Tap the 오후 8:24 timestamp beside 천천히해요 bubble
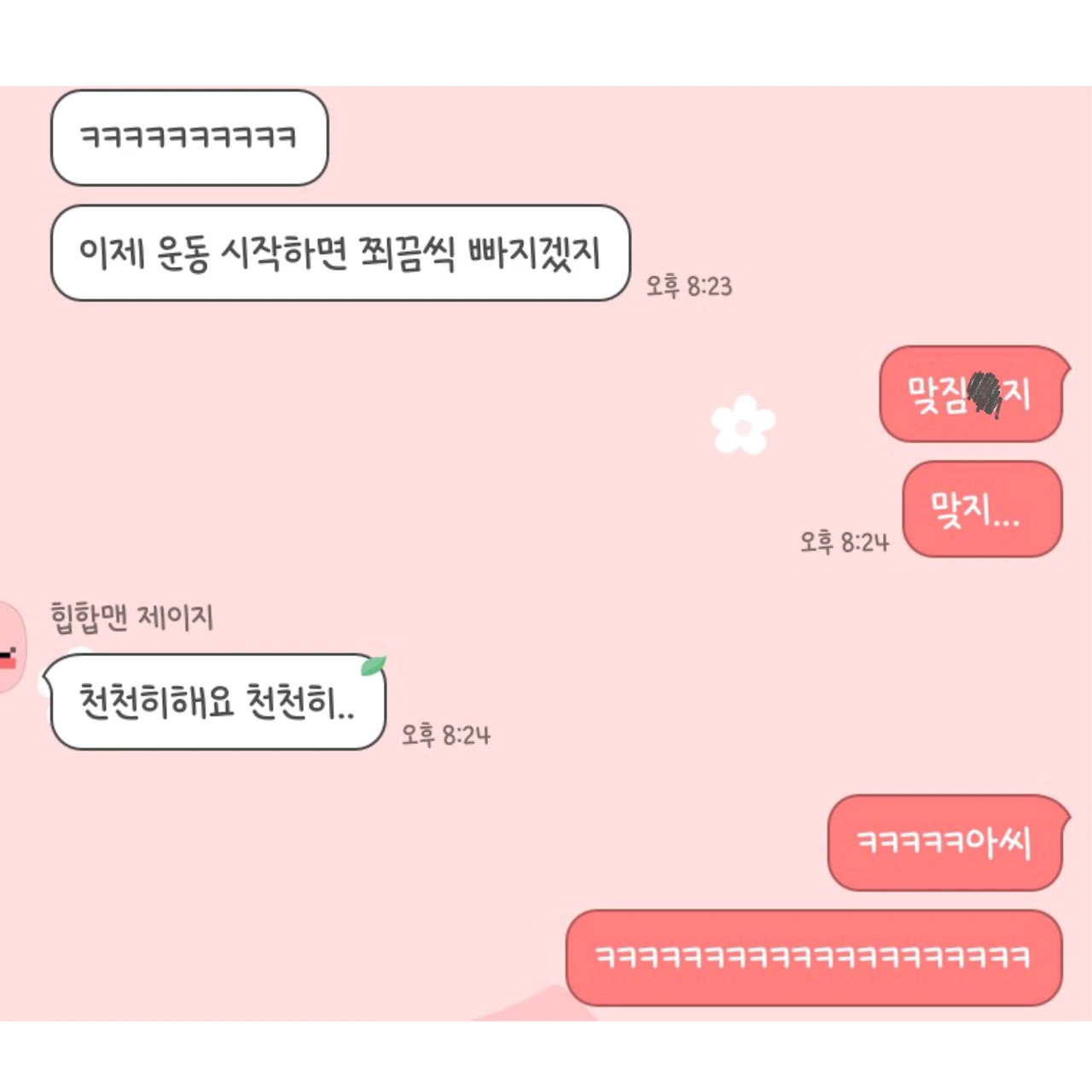This screenshot has width=1092, height=1092. [x=446, y=735]
